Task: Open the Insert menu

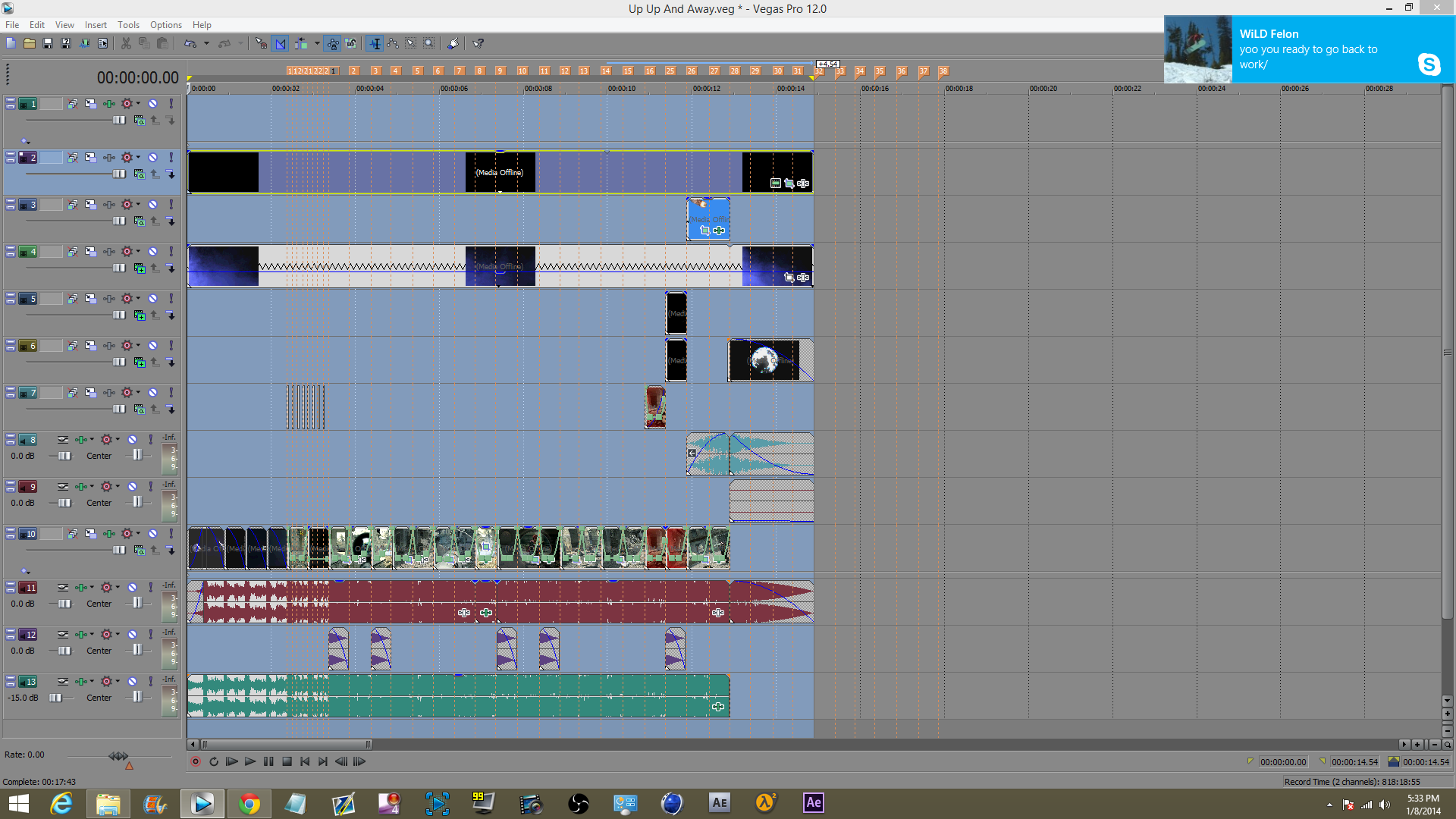Action: (x=96, y=25)
